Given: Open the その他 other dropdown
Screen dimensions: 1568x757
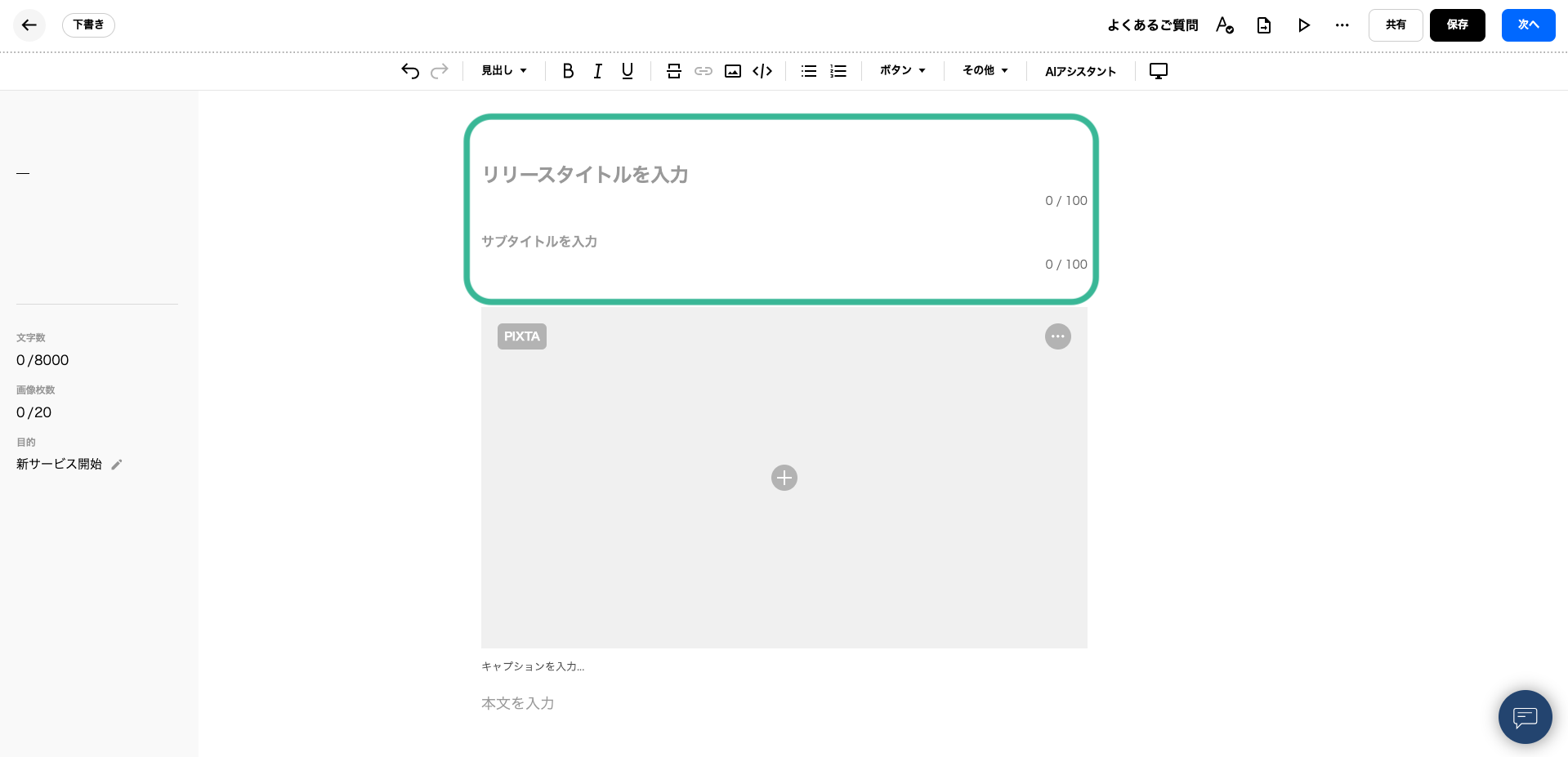Looking at the screenshot, I should click(985, 71).
